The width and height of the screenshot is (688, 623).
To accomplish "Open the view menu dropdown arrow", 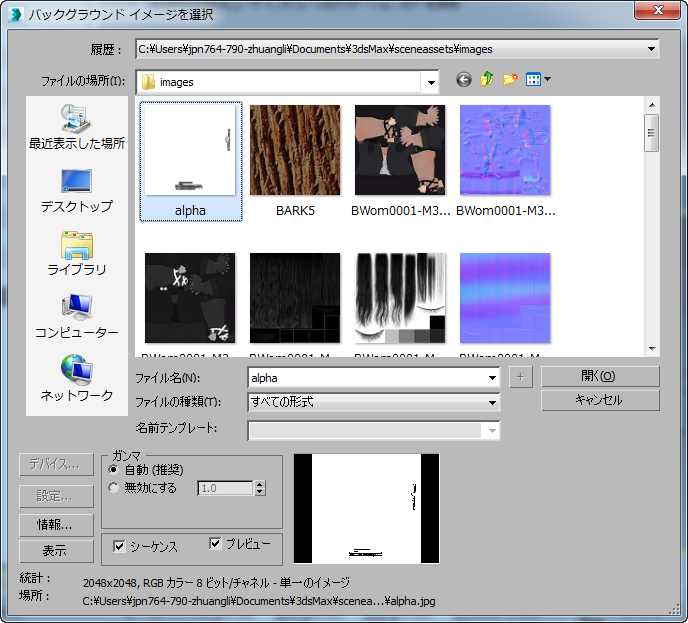I will 547,80.
